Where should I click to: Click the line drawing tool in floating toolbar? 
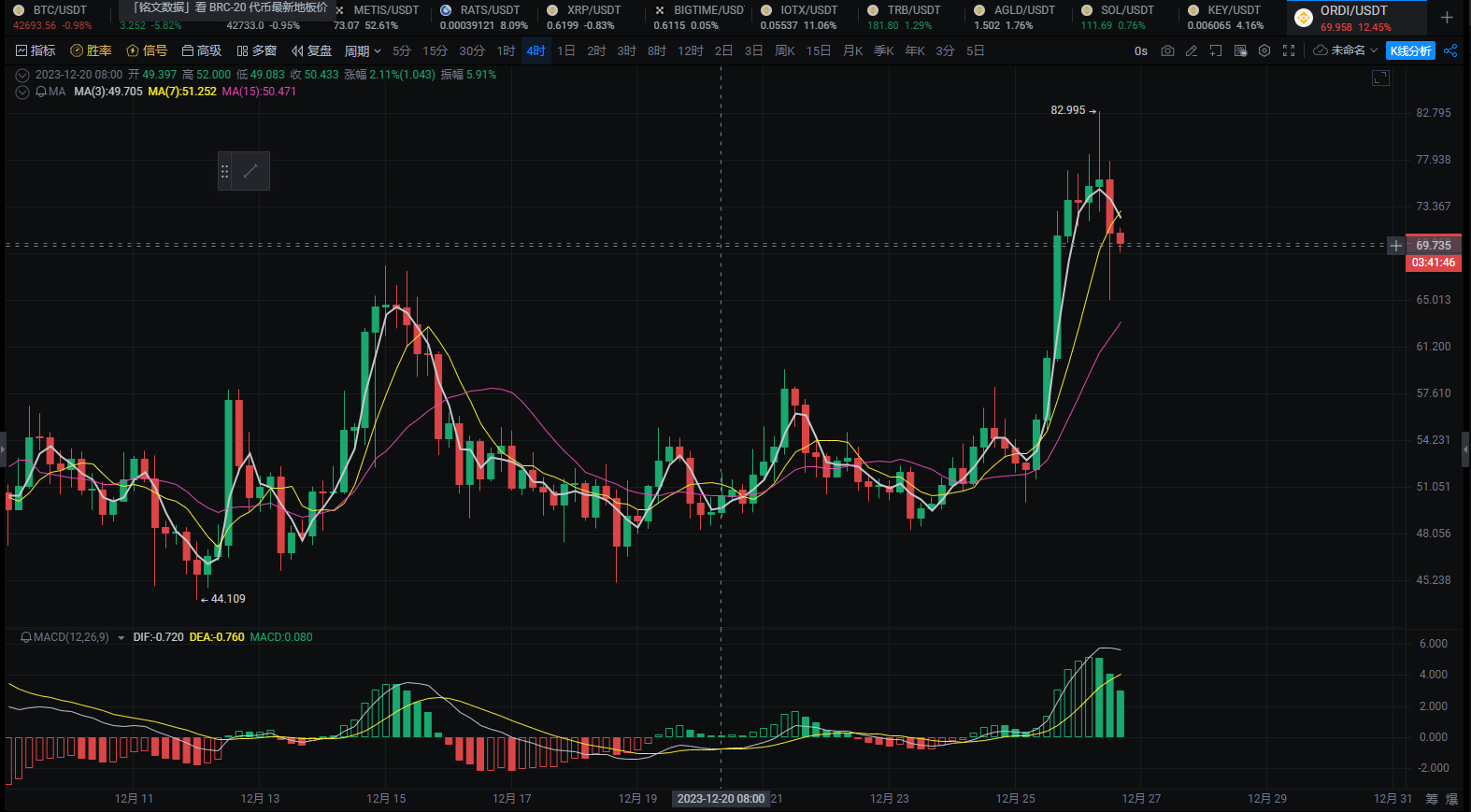tap(250, 171)
